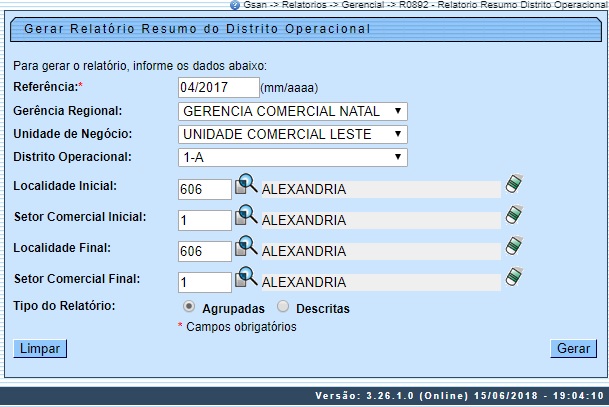Image resolution: width=609 pixels, height=407 pixels.
Task: Select the Agrupadas report type
Action: pyautogui.click(x=189, y=308)
